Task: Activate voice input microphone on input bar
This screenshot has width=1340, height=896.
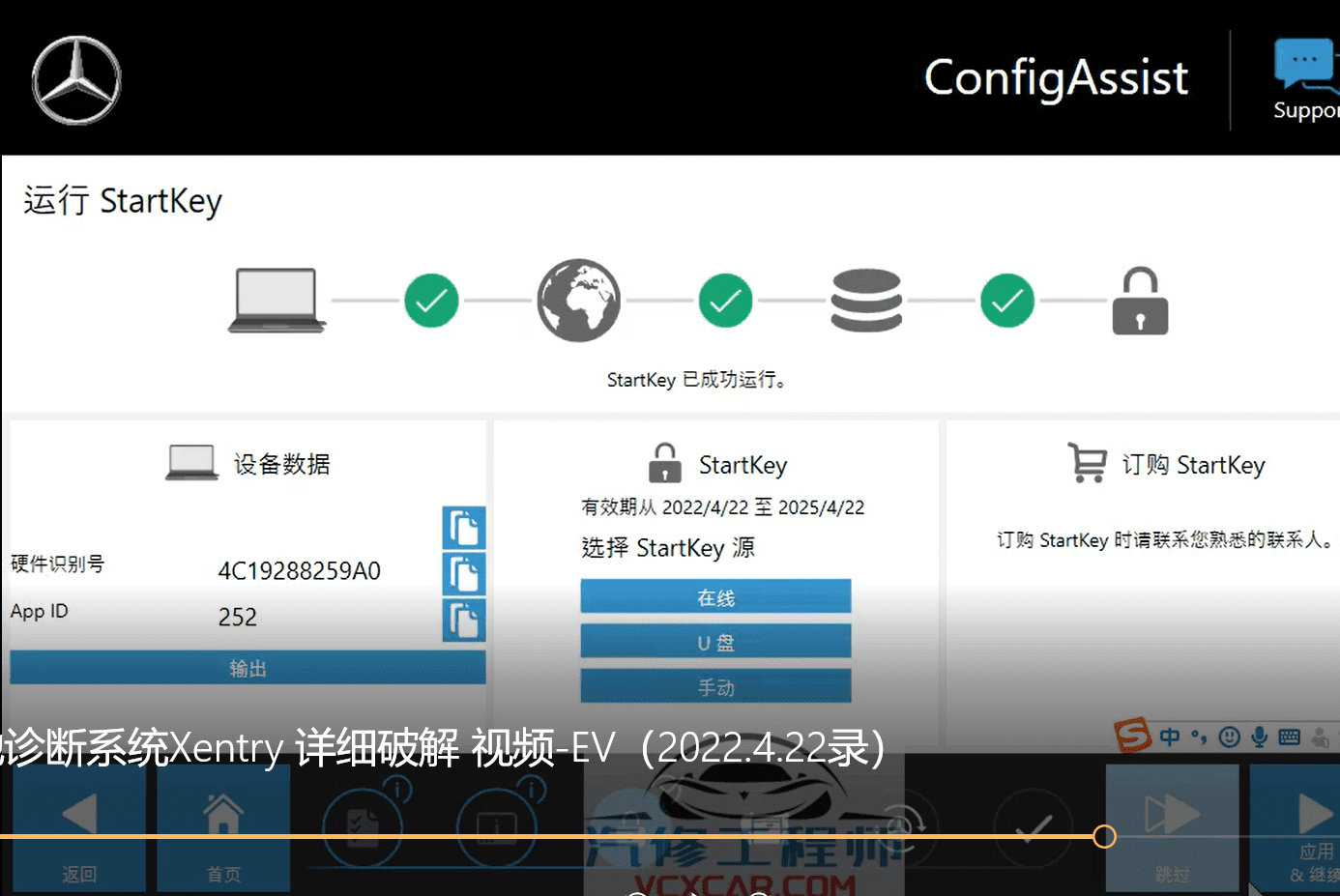Action: tap(1259, 737)
